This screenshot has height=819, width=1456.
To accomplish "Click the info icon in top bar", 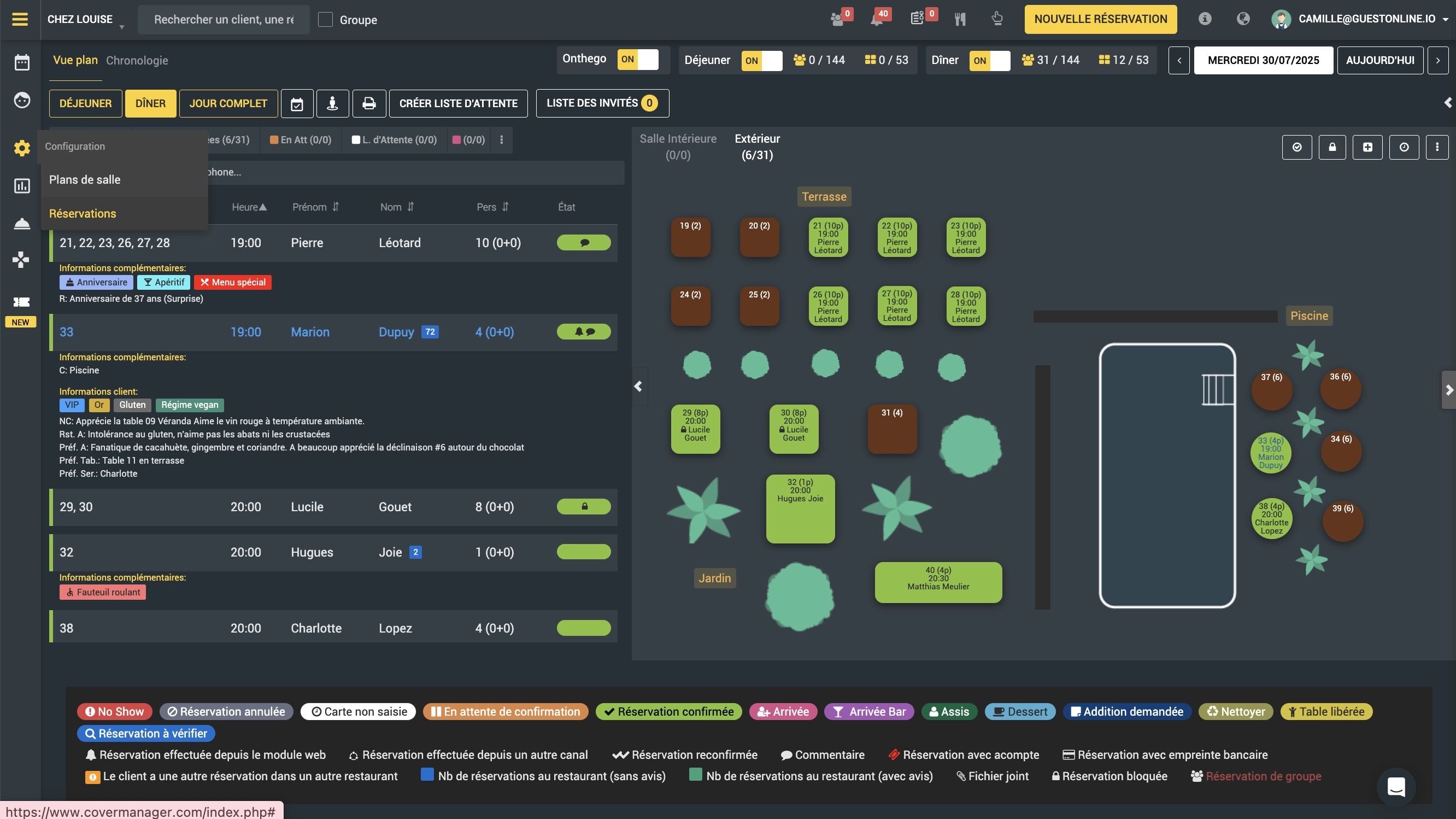I will tap(1205, 19).
